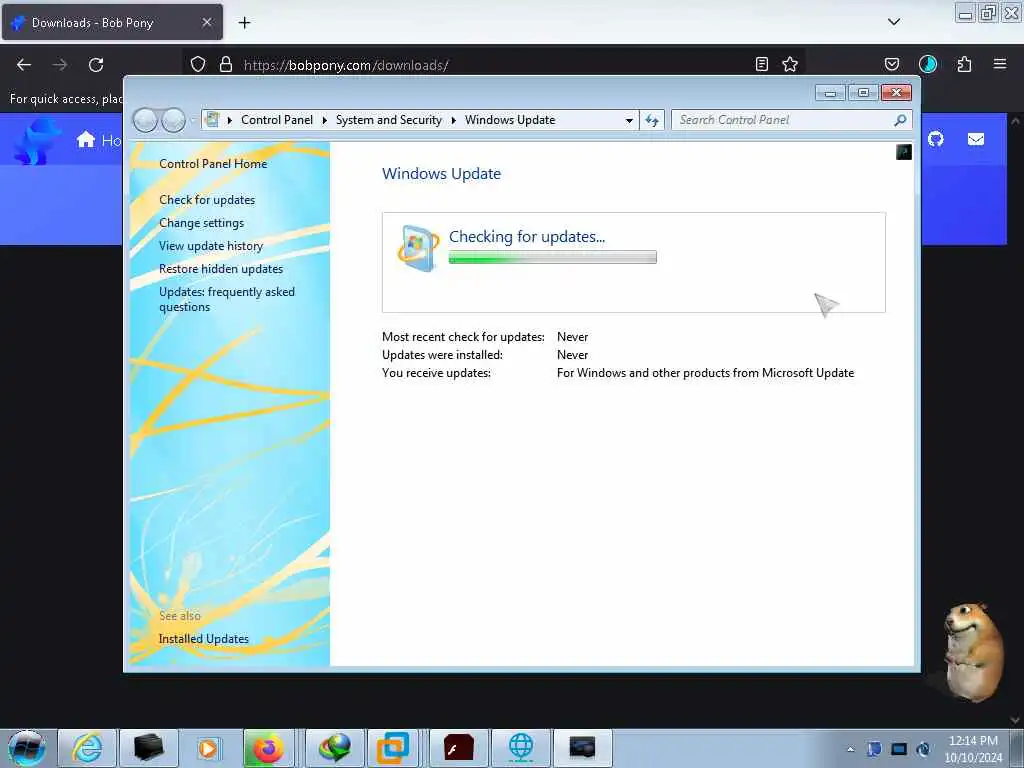Click the Bob Pony site logo
Viewport: 1024px width, 768px height.
click(x=37, y=141)
